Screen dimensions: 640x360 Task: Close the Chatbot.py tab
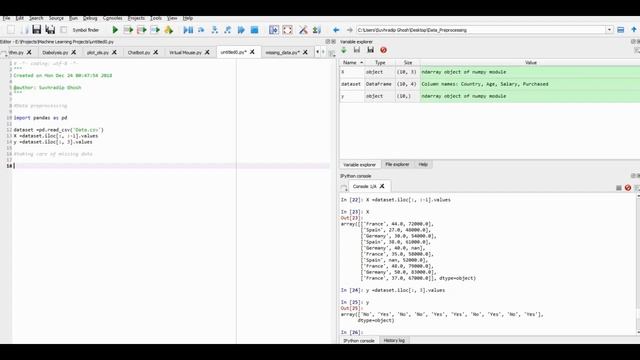coord(156,52)
